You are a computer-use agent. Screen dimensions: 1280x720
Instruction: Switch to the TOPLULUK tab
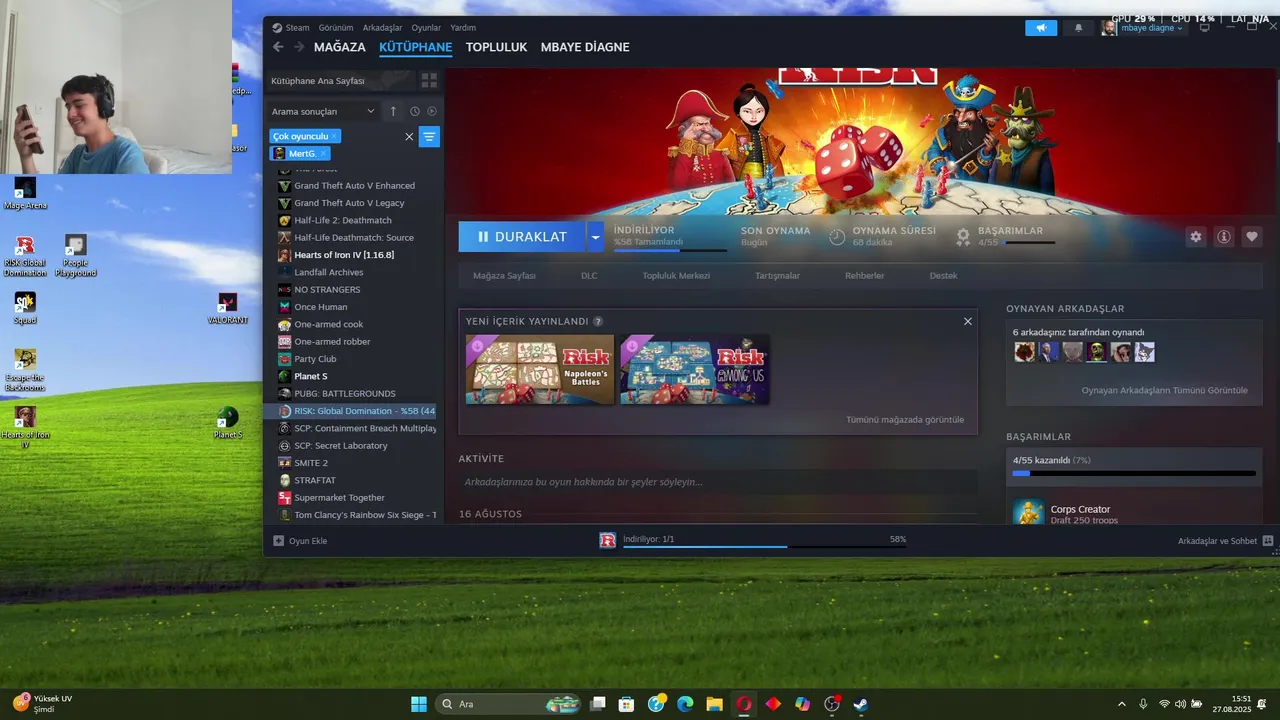click(496, 47)
